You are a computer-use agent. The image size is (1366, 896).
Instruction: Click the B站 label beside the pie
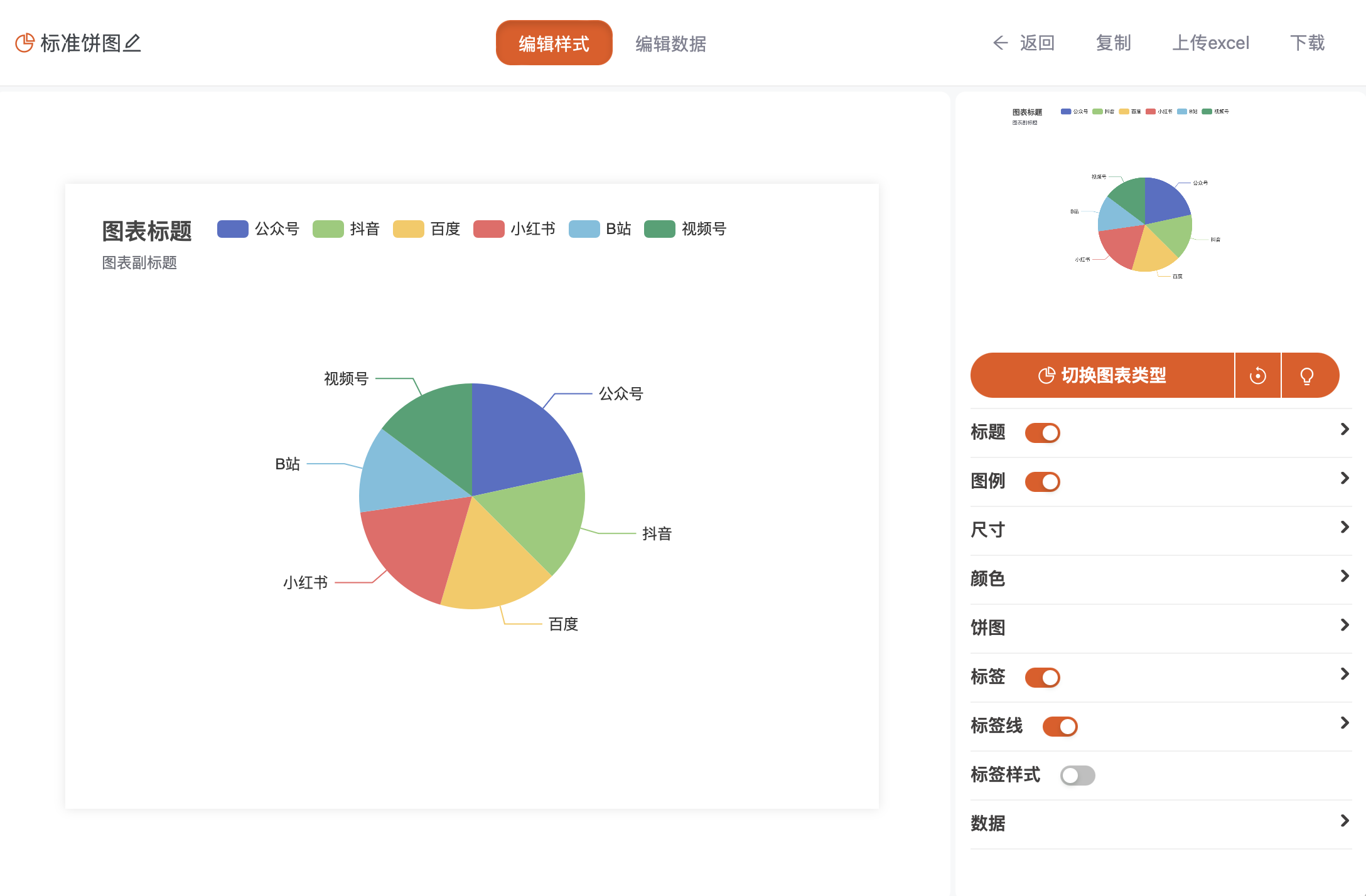288,464
